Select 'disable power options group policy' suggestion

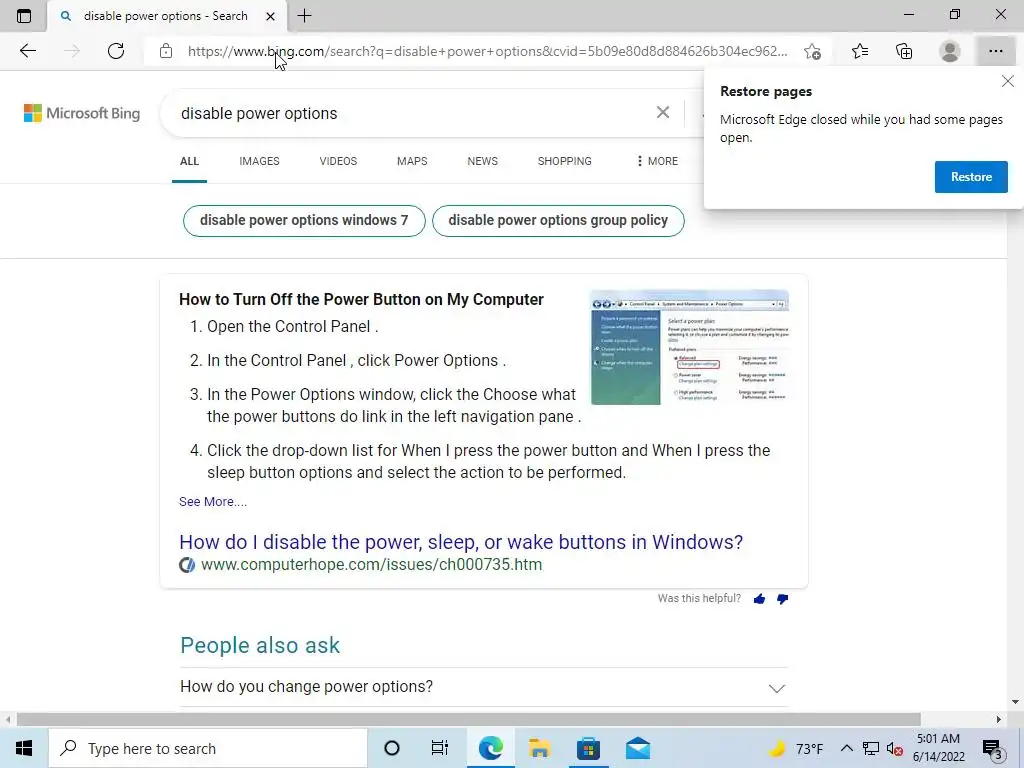tap(558, 221)
